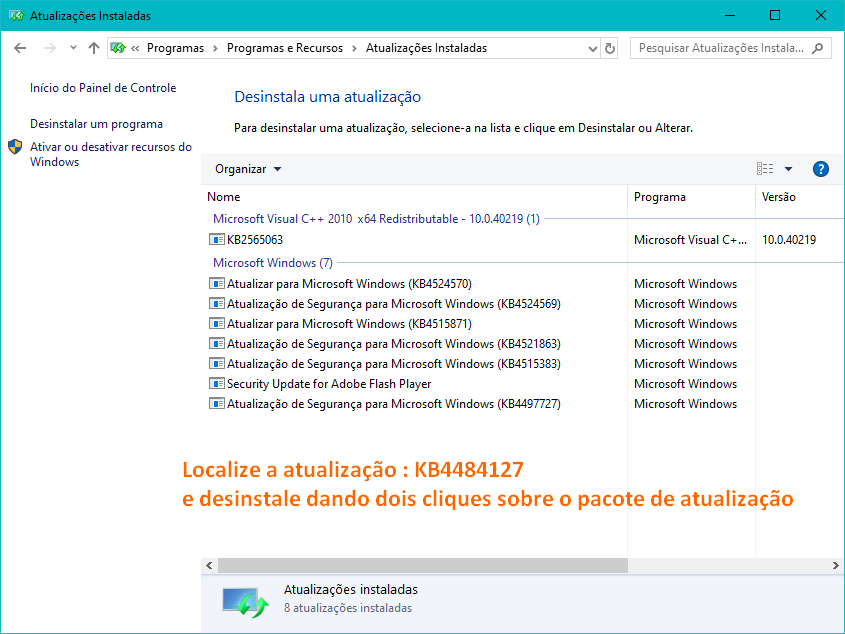
Task: Click the icon beside KB4521863 update
Action: [x=217, y=343]
